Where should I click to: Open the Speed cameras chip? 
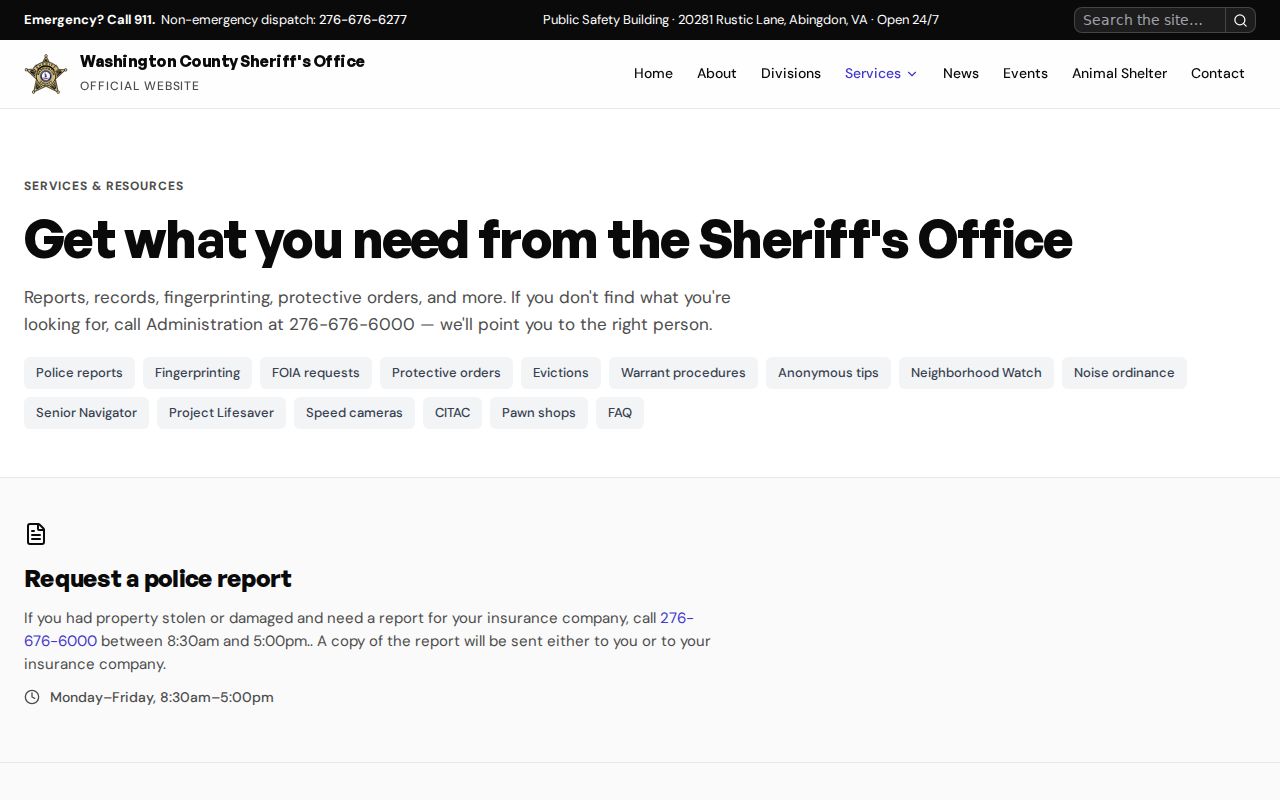[x=354, y=413]
